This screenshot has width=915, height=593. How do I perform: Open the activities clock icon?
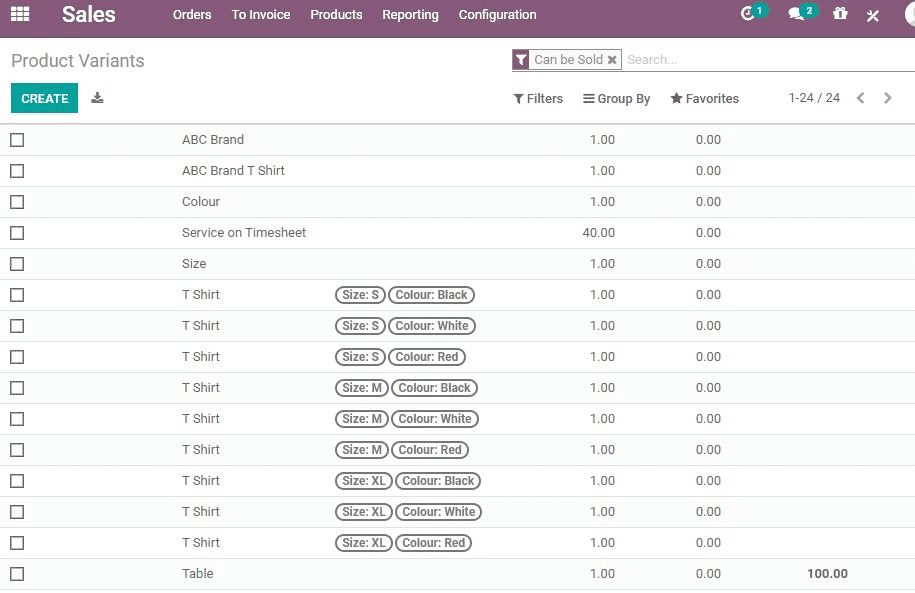(x=748, y=14)
